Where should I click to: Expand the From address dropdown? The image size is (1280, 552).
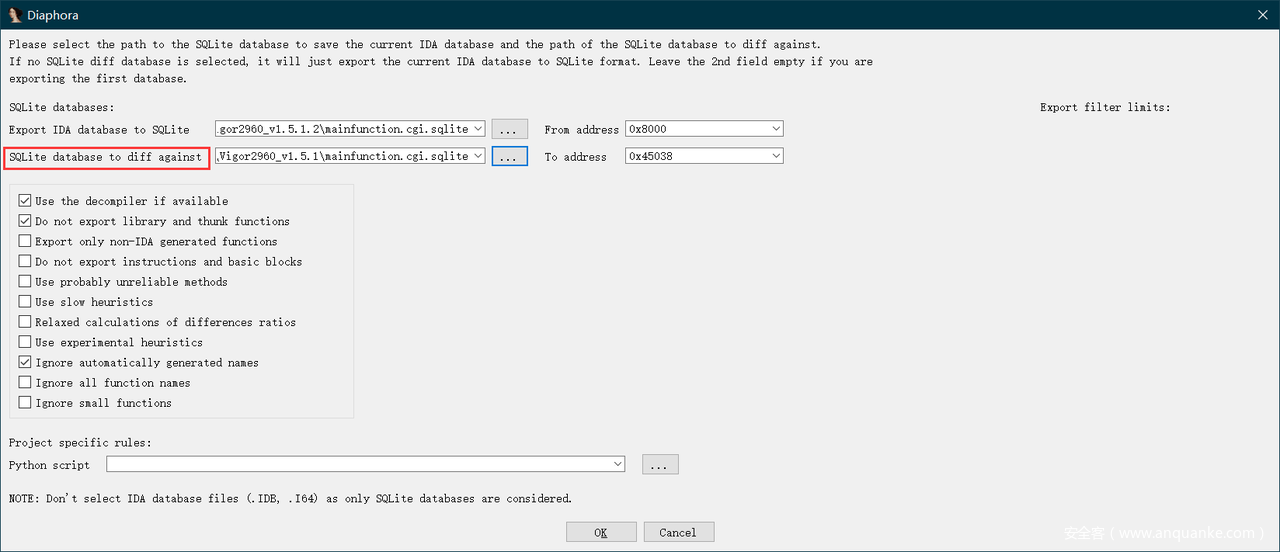click(x=775, y=129)
